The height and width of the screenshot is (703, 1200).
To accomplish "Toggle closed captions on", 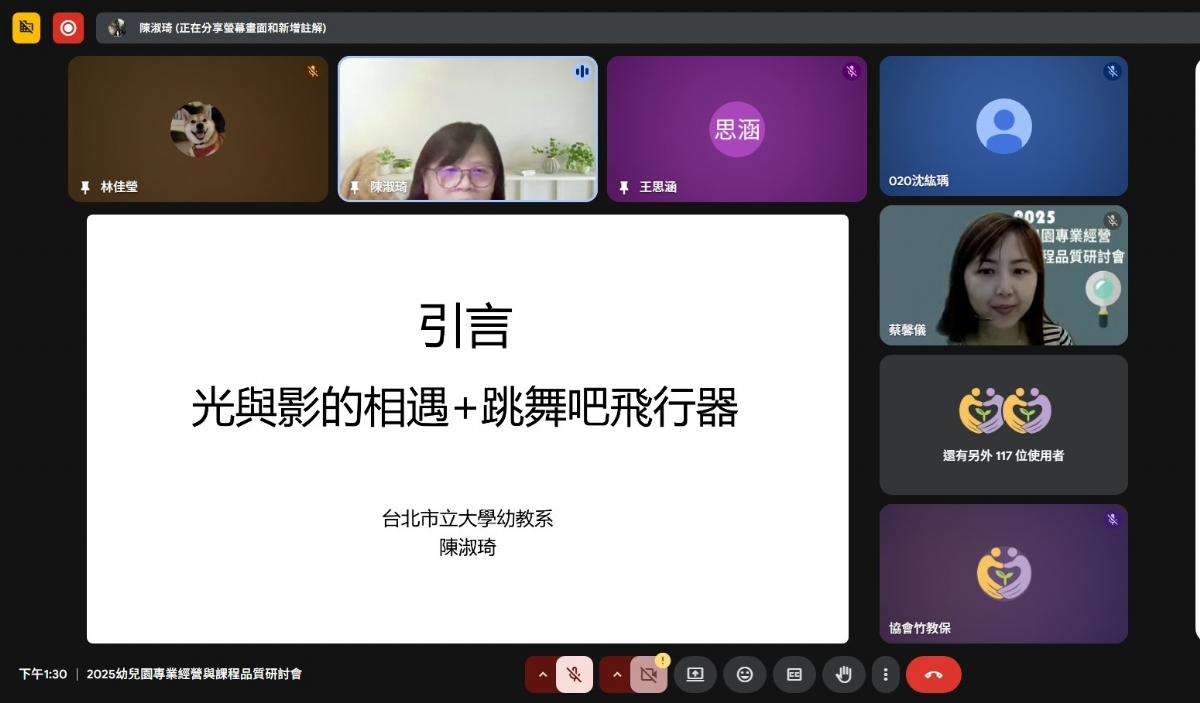I will click(x=794, y=674).
